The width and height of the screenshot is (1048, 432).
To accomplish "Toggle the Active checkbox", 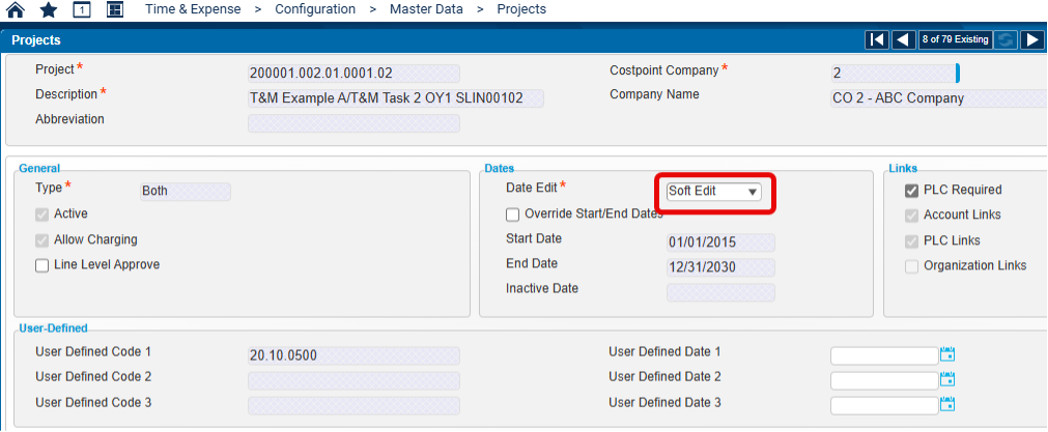I will tap(42, 215).
